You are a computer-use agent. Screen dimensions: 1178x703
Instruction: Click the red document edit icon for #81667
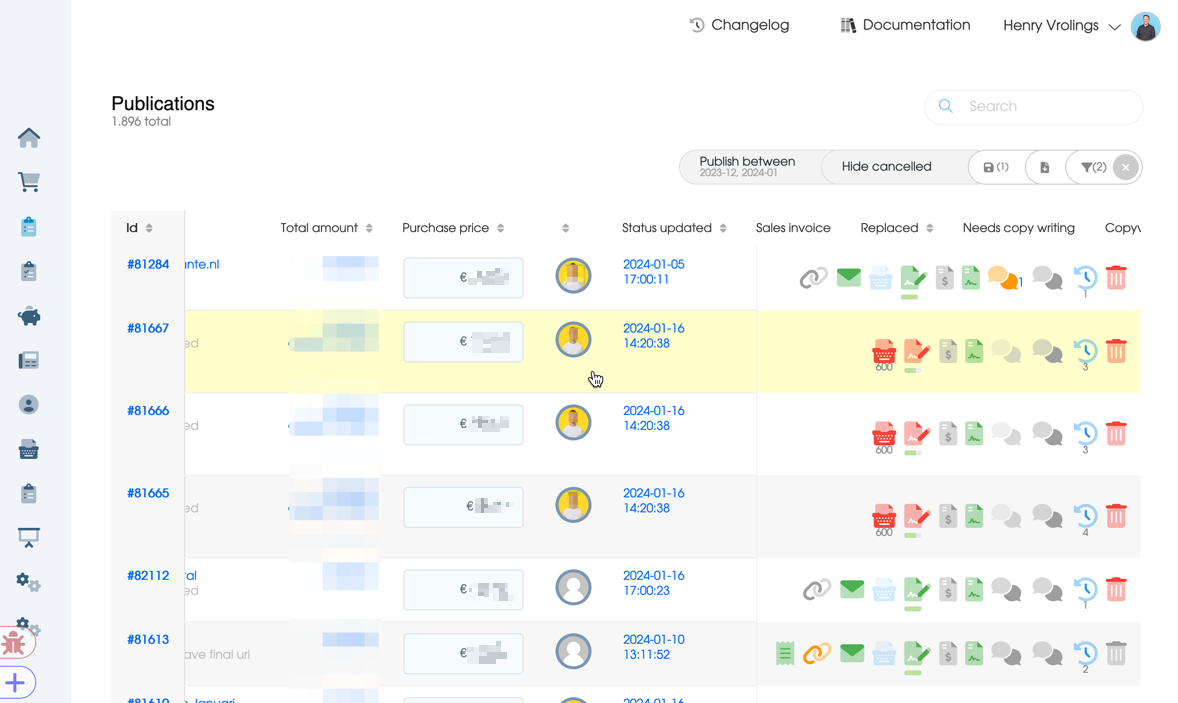click(916, 351)
